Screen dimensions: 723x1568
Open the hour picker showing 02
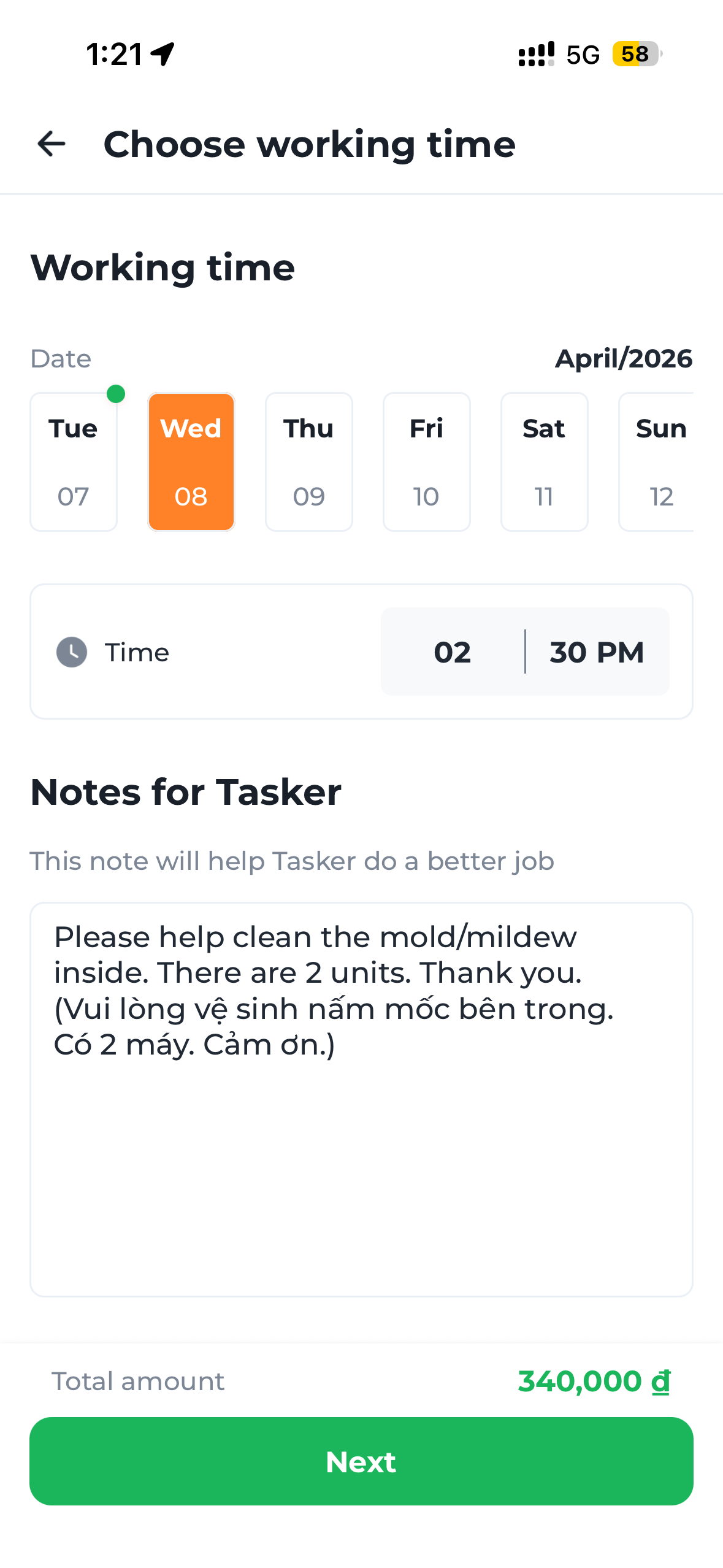pos(453,651)
